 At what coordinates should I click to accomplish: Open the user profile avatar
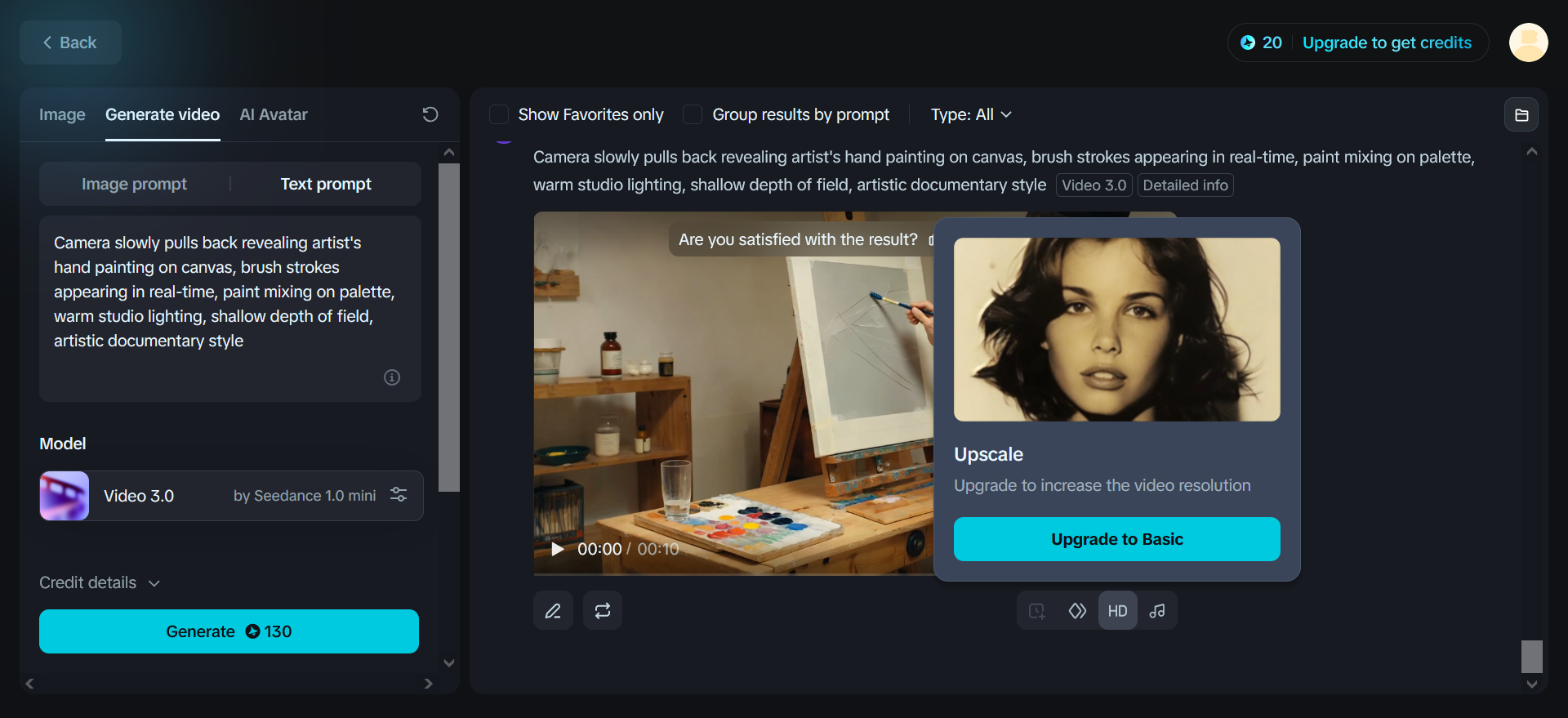click(1528, 42)
